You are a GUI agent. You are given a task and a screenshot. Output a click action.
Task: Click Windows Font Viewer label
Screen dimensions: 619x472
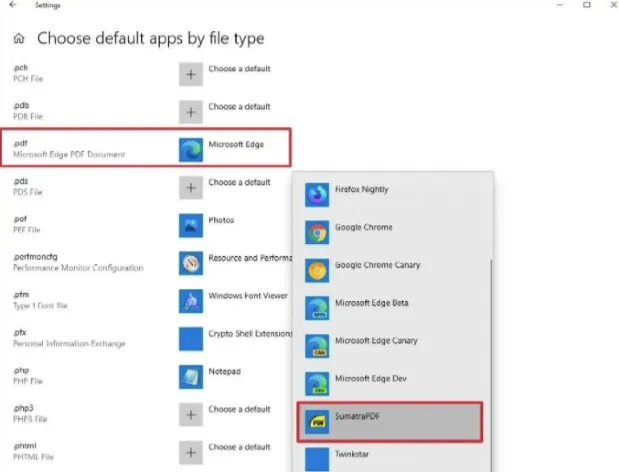tap(248, 296)
